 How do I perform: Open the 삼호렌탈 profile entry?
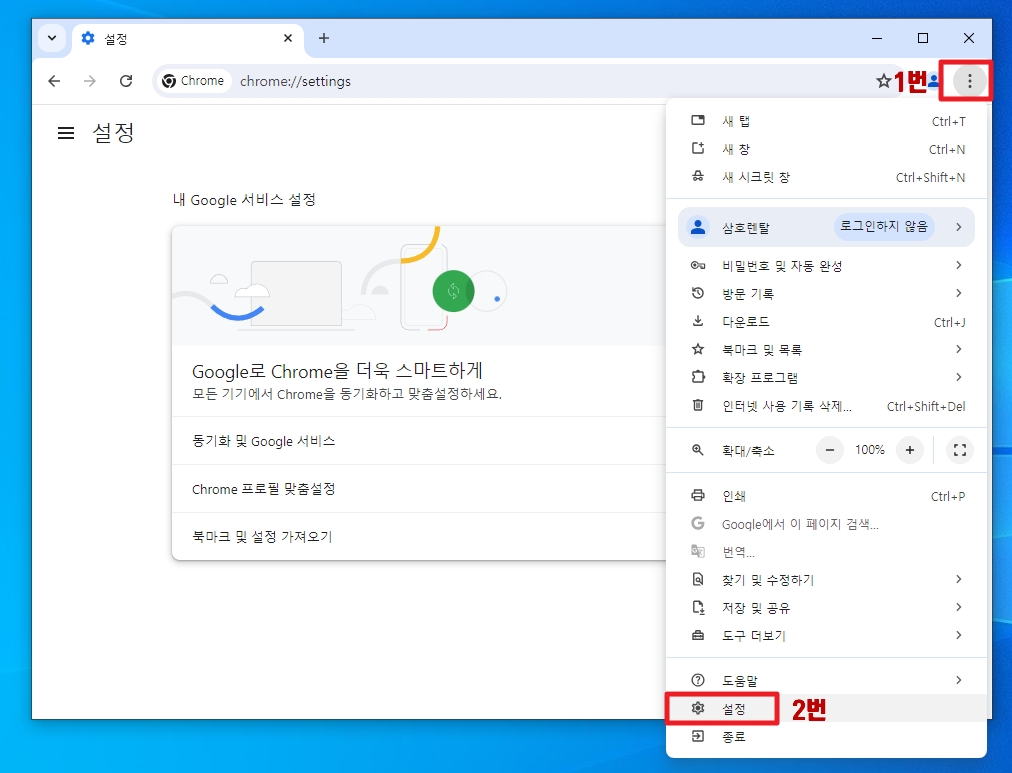pos(826,227)
